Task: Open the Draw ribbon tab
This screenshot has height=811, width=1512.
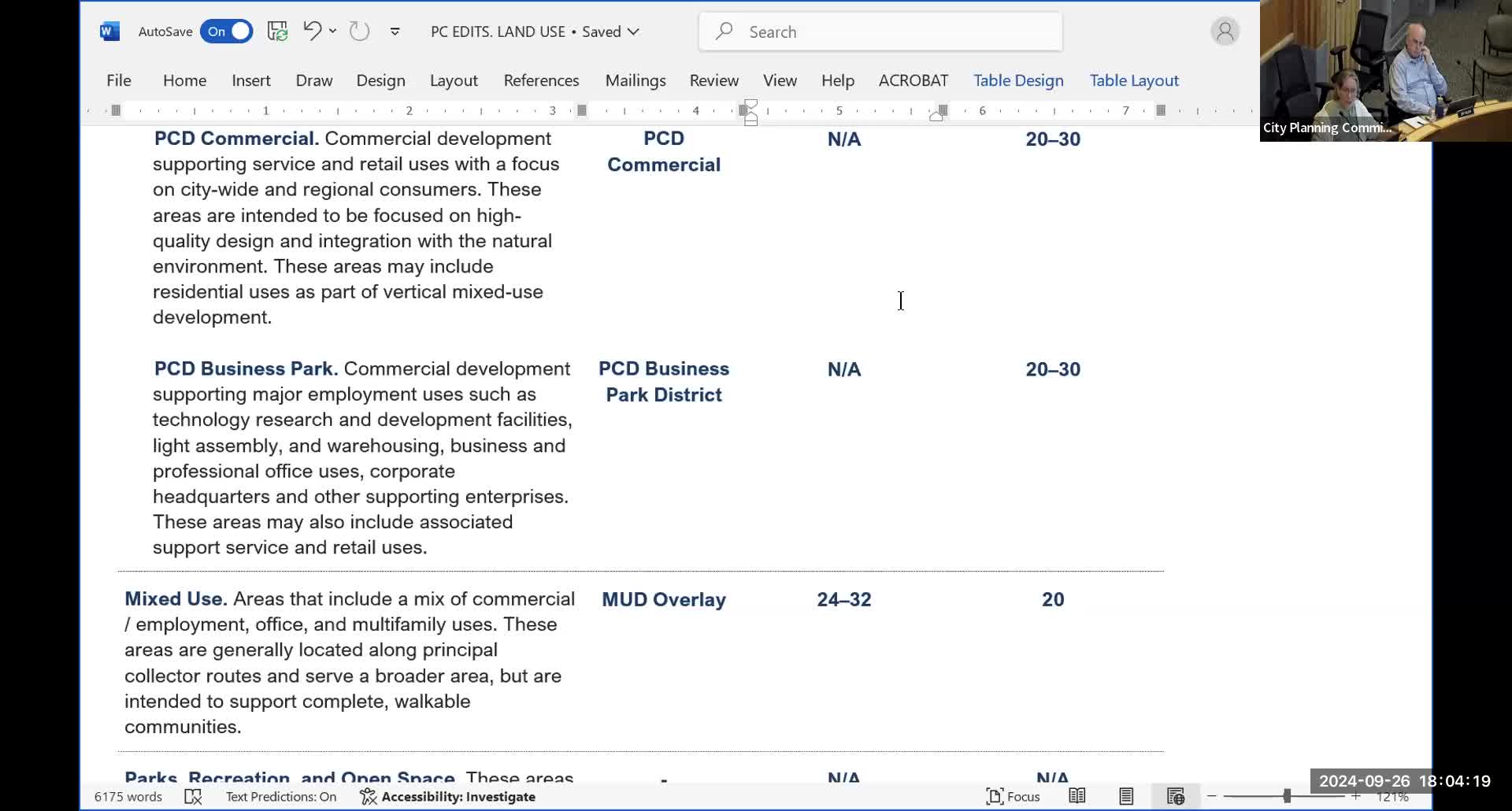Action: (x=314, y=80)
